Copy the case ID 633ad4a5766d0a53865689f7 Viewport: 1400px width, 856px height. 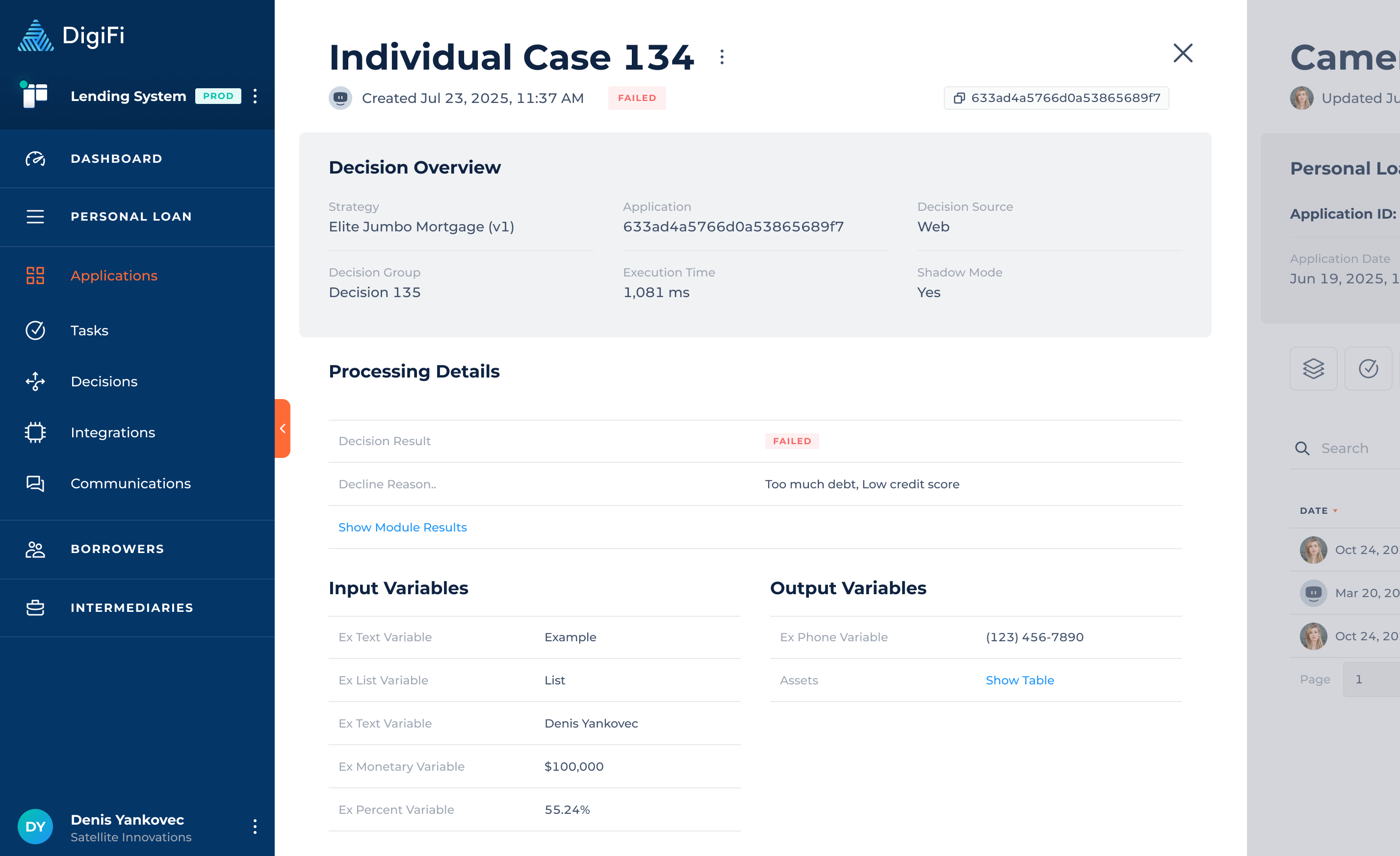1056,98
